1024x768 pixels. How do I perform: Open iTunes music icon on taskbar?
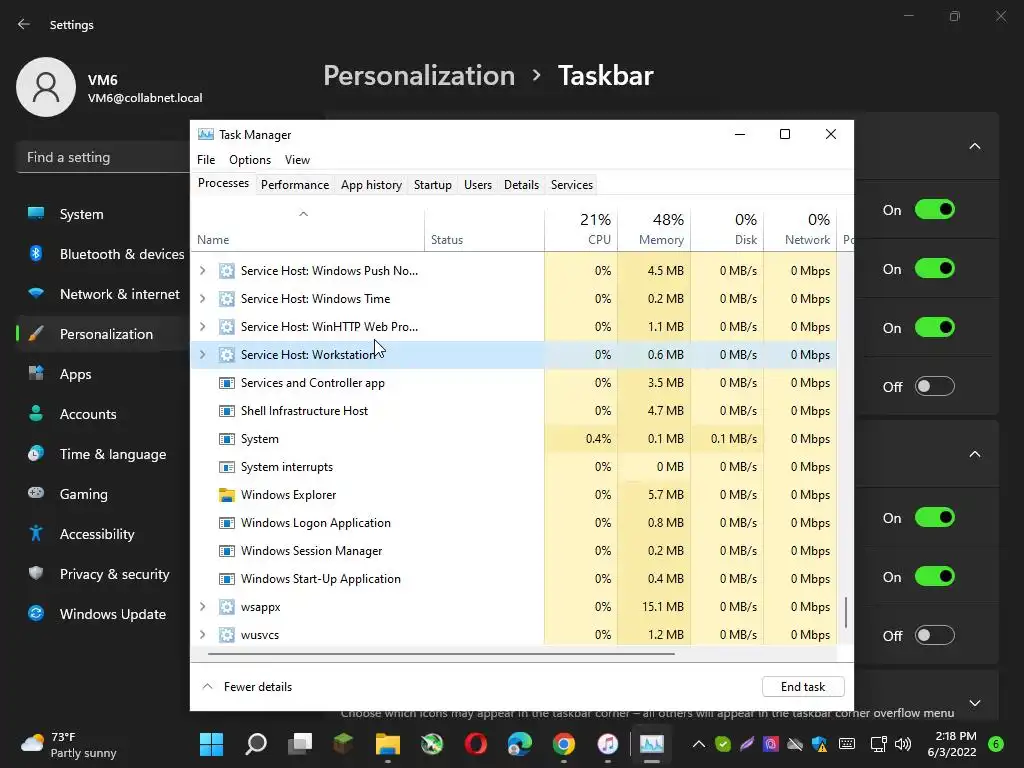pyautogui.click(x=608, y=743)
